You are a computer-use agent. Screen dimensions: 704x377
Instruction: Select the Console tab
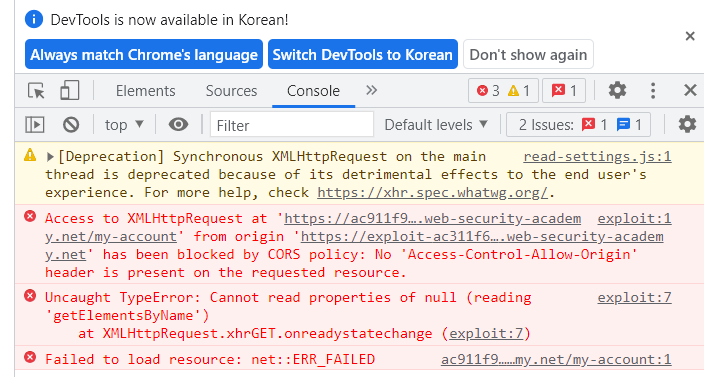[x=313, y=91]
